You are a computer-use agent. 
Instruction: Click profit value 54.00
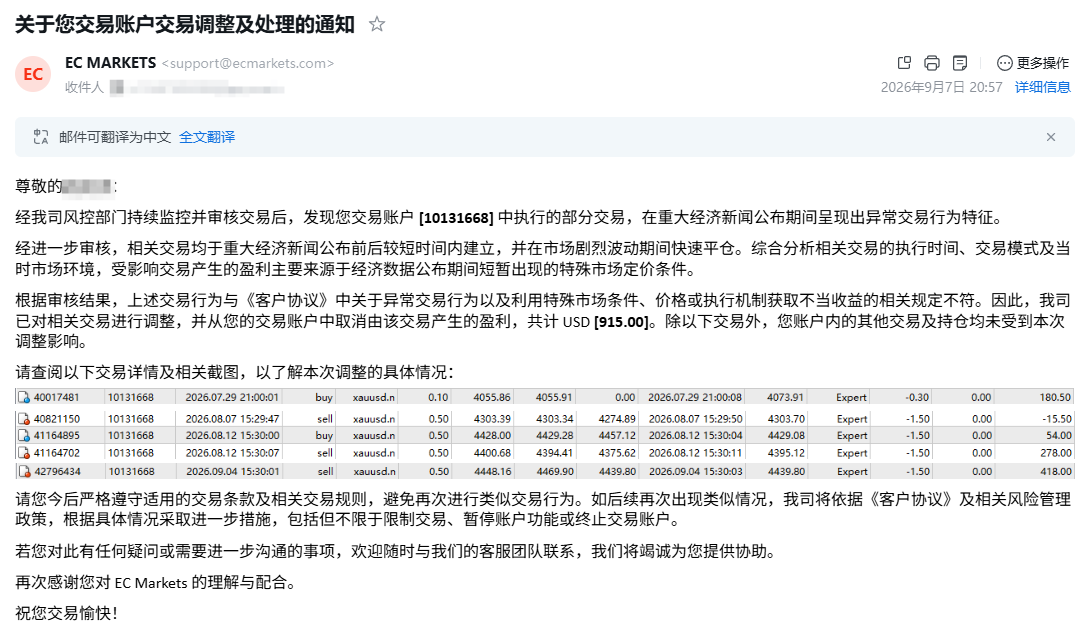point(1059,436)
